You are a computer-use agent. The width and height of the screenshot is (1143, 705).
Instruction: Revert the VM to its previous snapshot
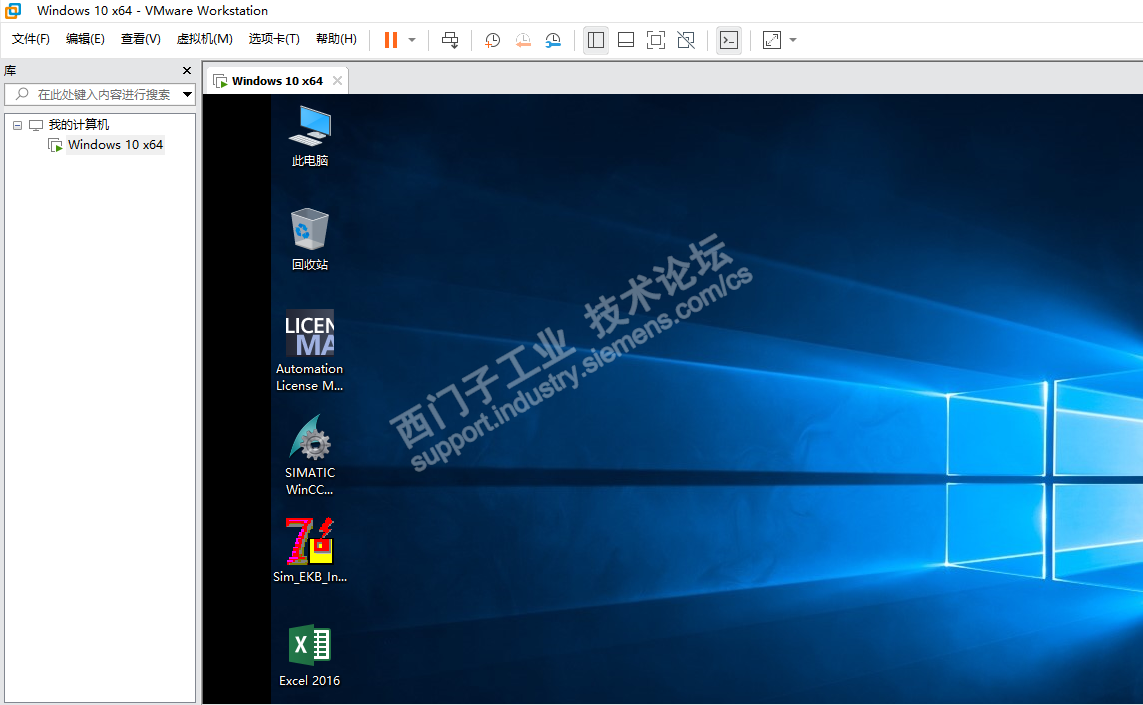click(523, 40)
